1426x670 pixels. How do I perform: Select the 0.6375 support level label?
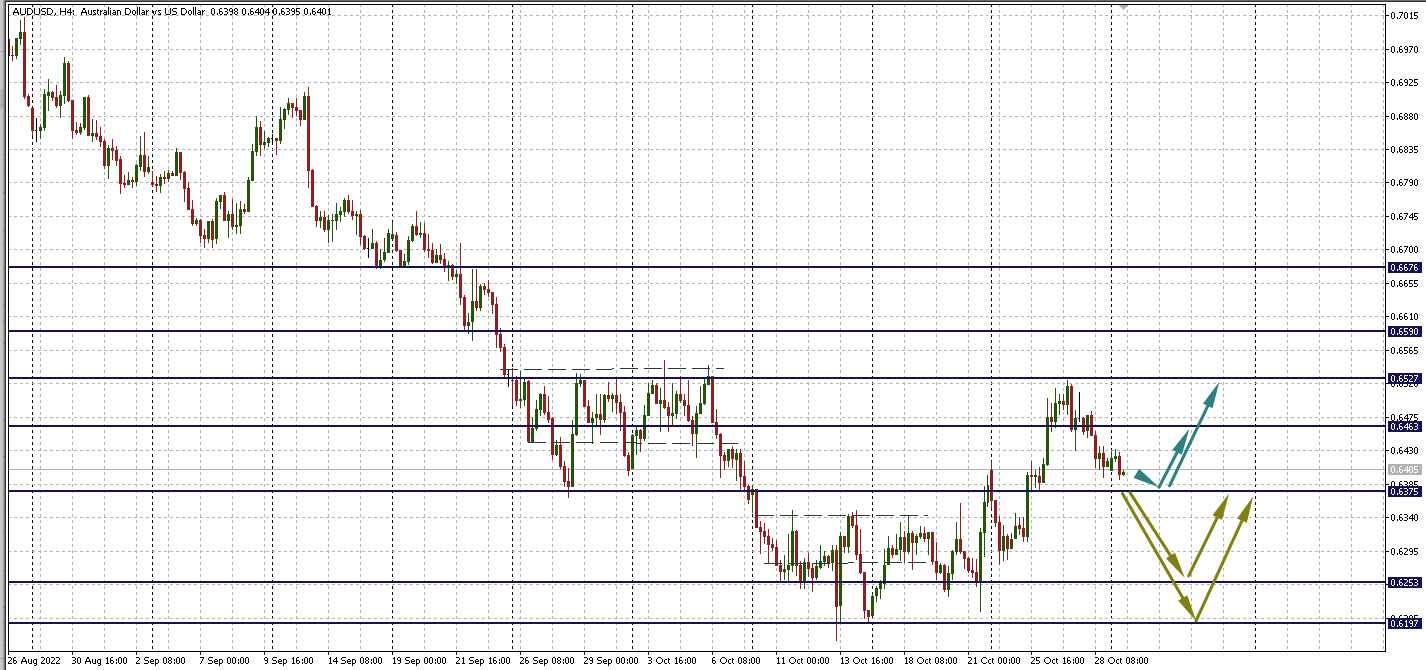(1403, 491)
